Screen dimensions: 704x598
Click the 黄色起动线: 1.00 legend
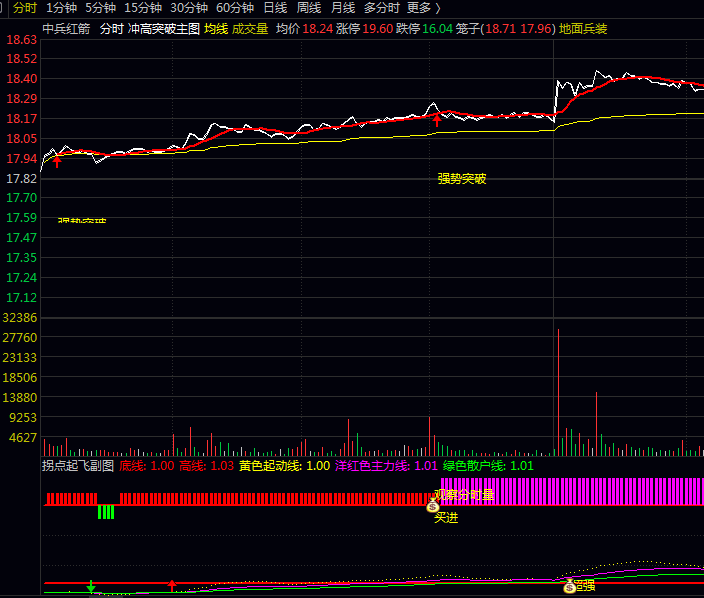285,466
